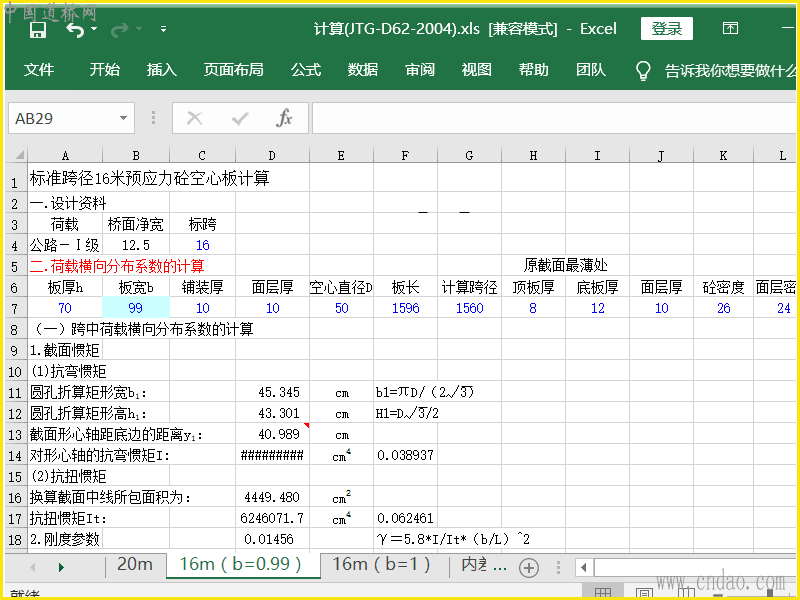Image resolution: width=800 pixels, height=600 pixels.
Task: Switch to the 开始 ribbon tab
Action: pos(105,69)
